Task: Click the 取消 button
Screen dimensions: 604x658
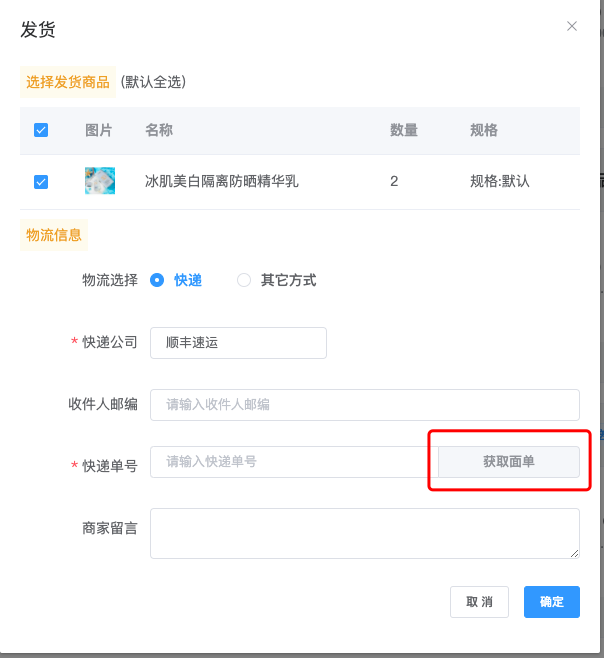Action: [479, 602]
